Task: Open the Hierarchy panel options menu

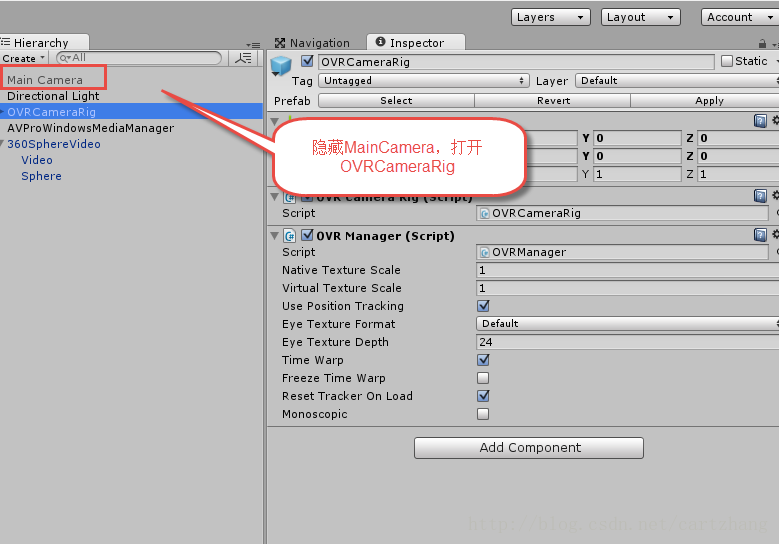Action: (x=253, y=45)
